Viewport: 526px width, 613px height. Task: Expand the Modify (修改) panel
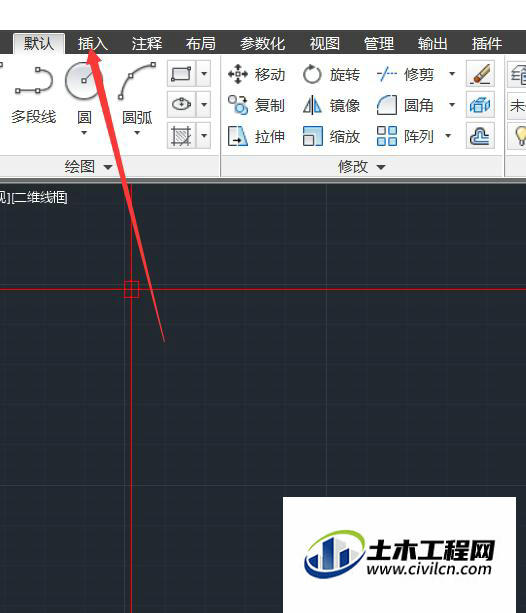tap(362, 167)
